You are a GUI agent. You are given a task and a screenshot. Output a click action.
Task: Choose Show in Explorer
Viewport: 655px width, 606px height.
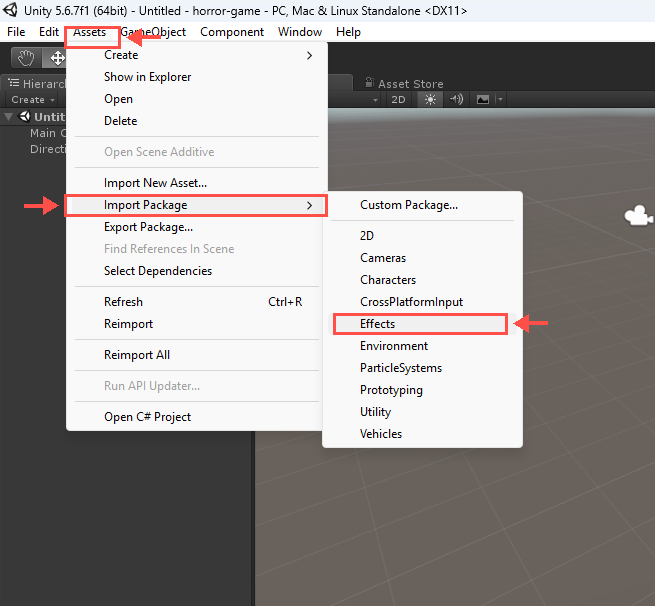pyautogui.click(x=197, y=77)
